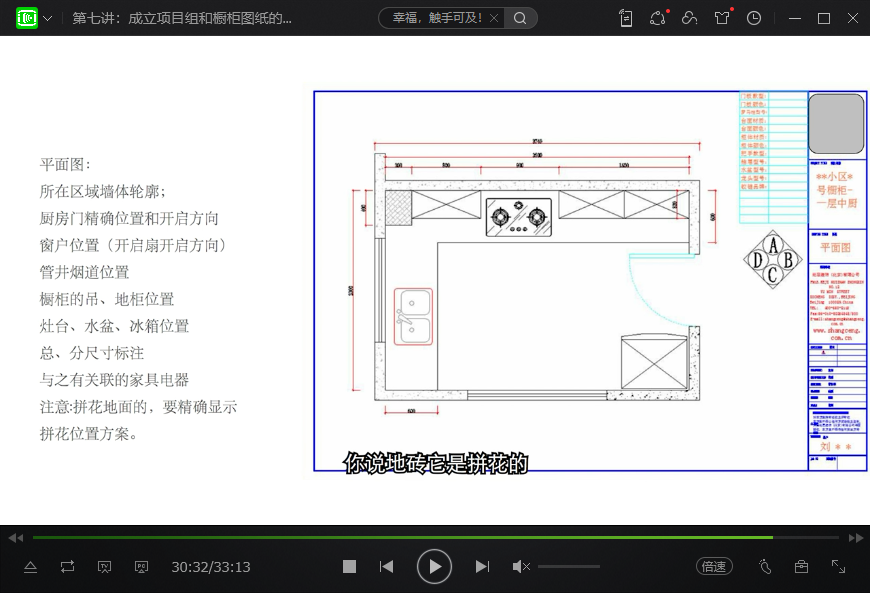The height and width of the screenshot is (593, 870).
Task: Open the playlist document icon in title bar
Action: point(626,18)
